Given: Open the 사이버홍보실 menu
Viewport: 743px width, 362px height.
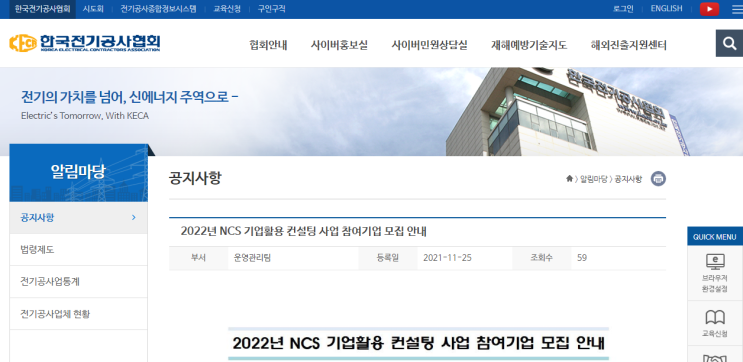Looking at the screenshot, I should (339, 45).
